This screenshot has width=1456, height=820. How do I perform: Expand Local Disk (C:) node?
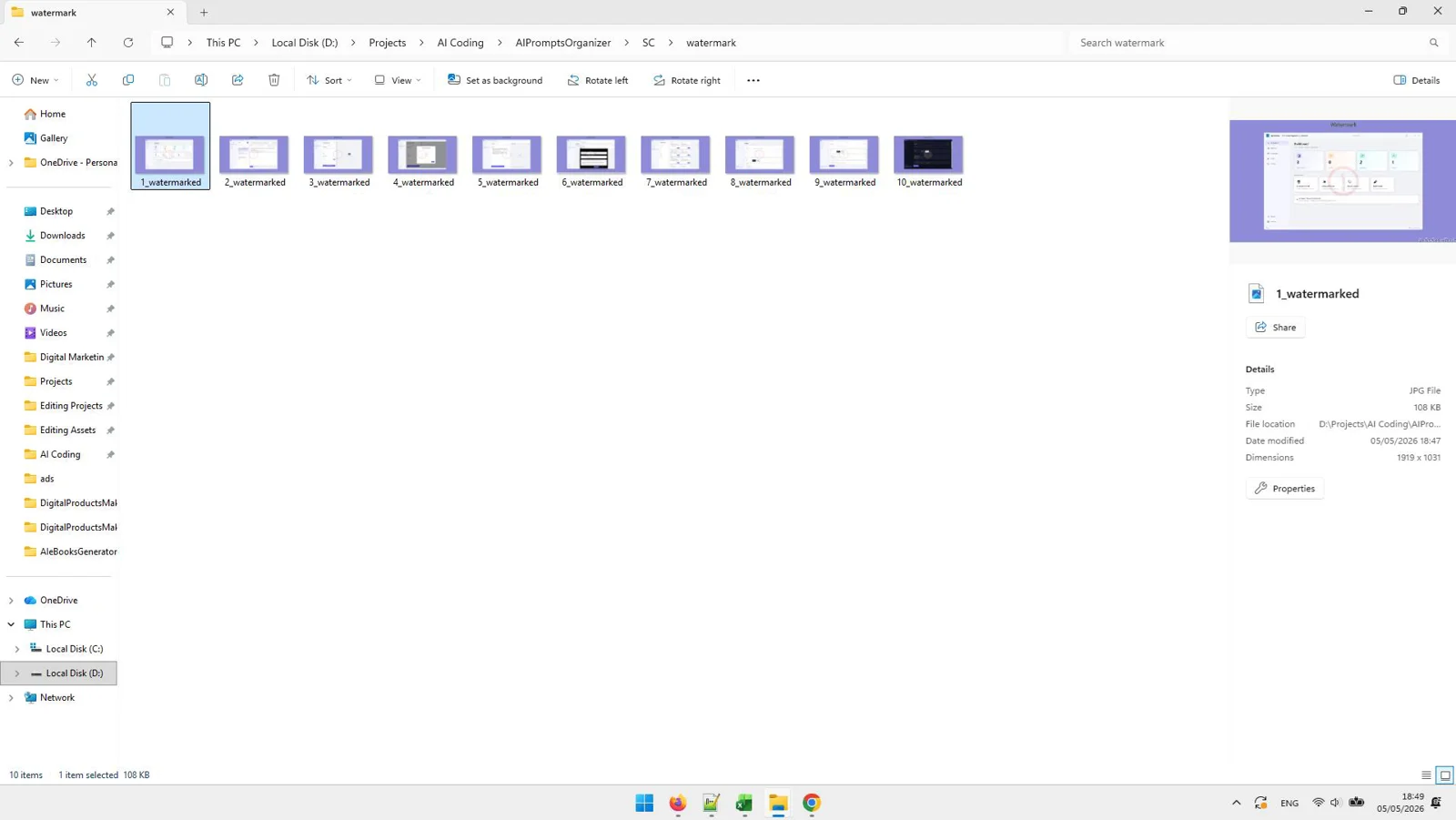tap(17, 650)
